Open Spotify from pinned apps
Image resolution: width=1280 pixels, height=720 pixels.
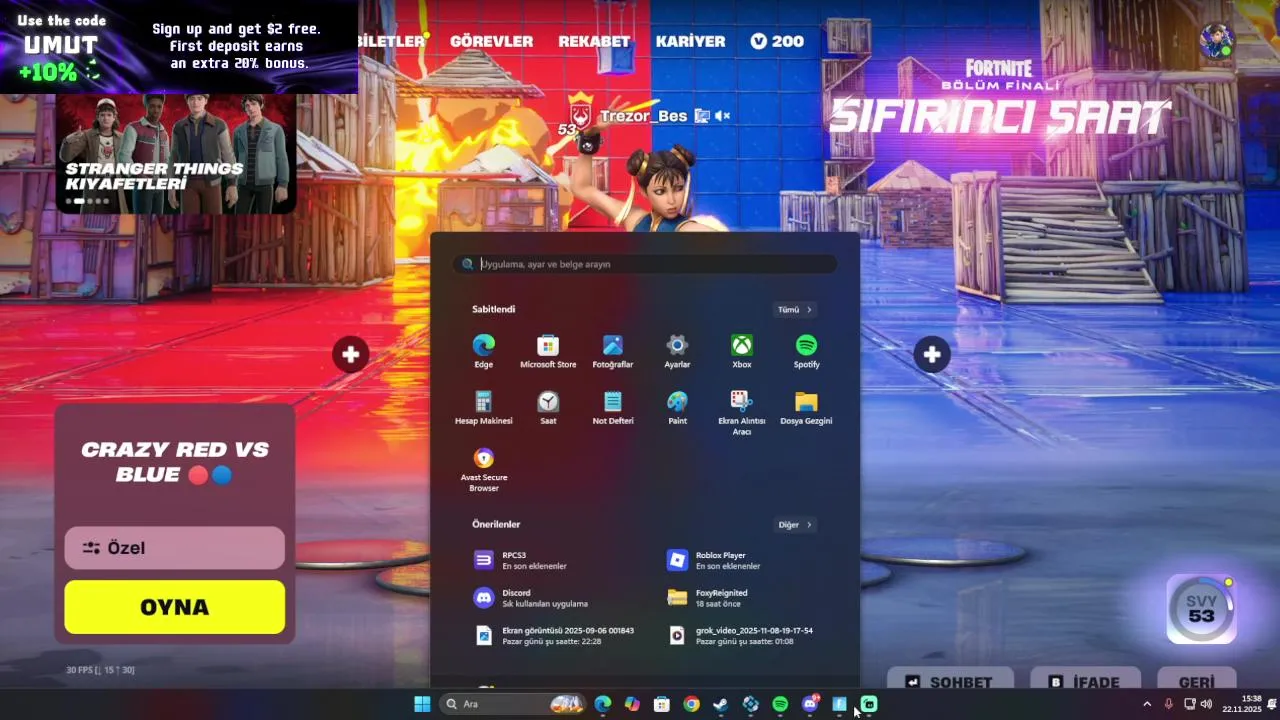pos(806,351)
